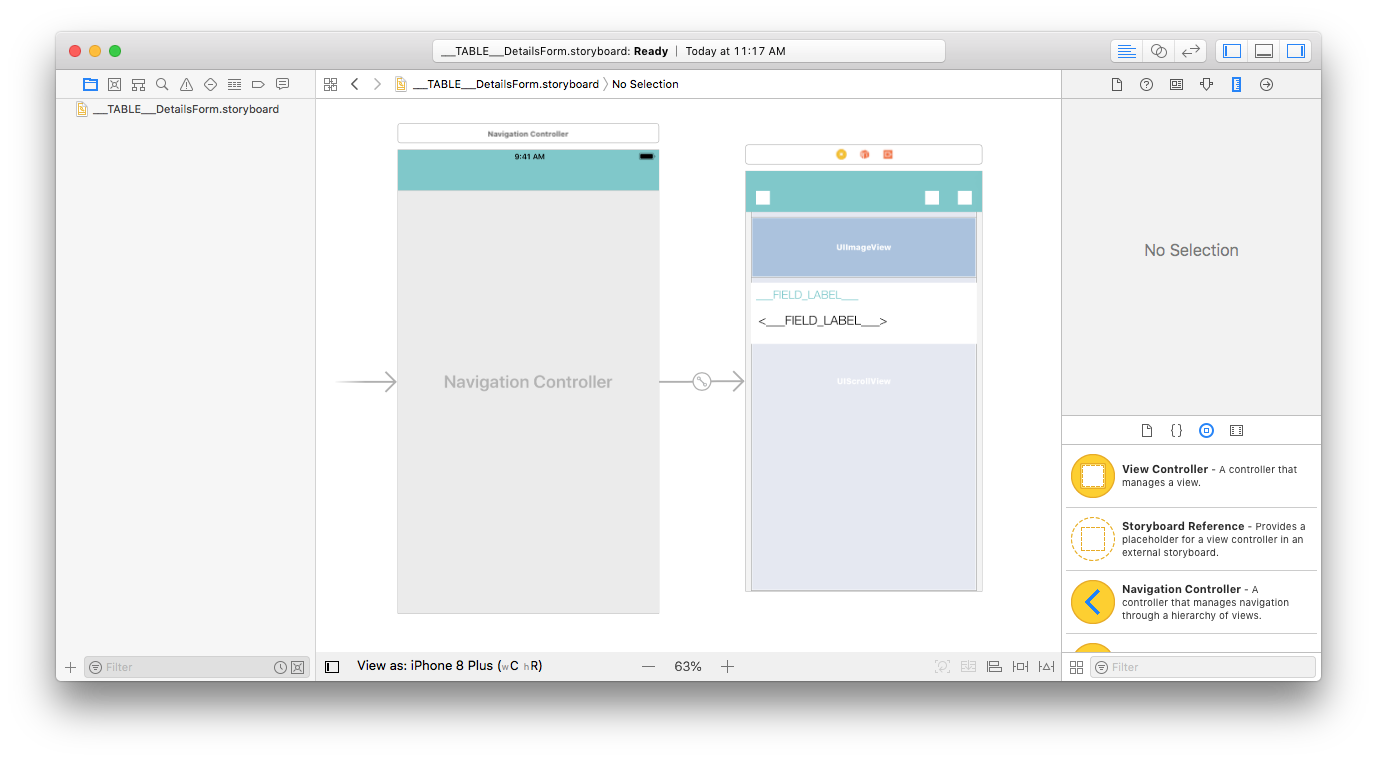
Task: Zoom in the canvas with plus
Action: pos(728,666)
